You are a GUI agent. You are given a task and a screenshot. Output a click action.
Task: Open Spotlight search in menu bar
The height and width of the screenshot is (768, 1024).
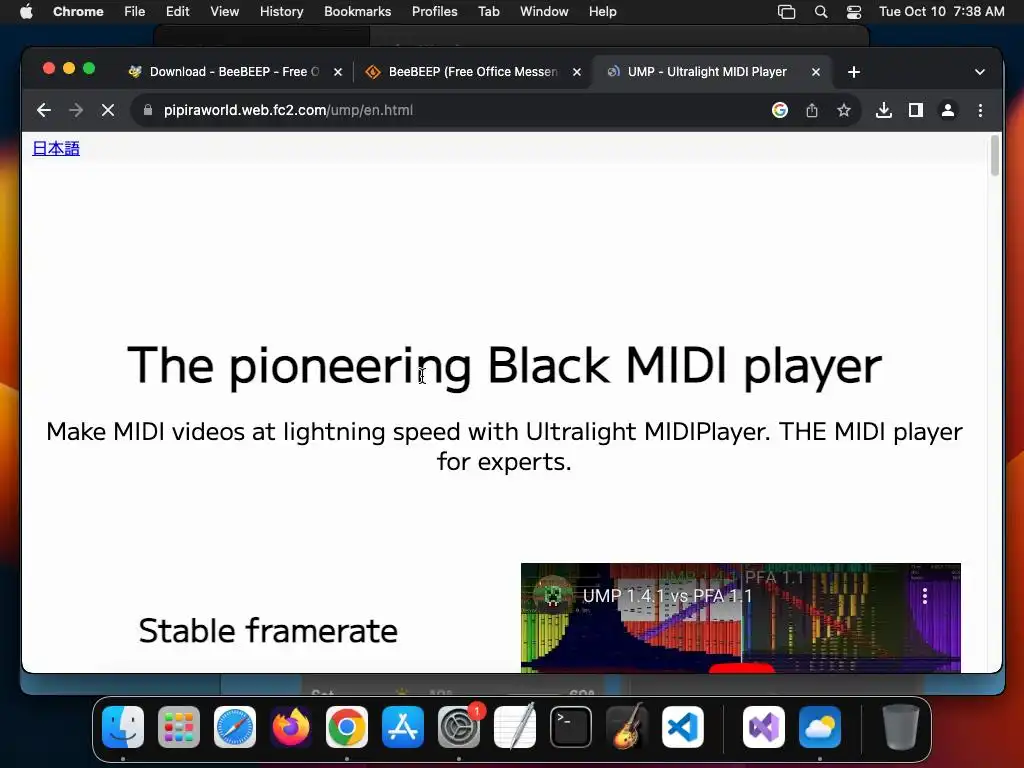pyautogui.click(x=821, y=12)
